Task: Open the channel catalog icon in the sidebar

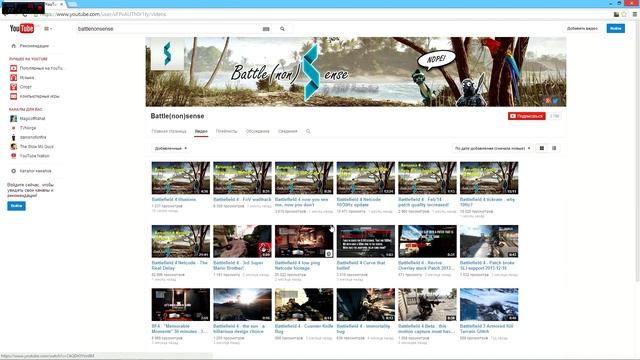Action: pos(13,171)
